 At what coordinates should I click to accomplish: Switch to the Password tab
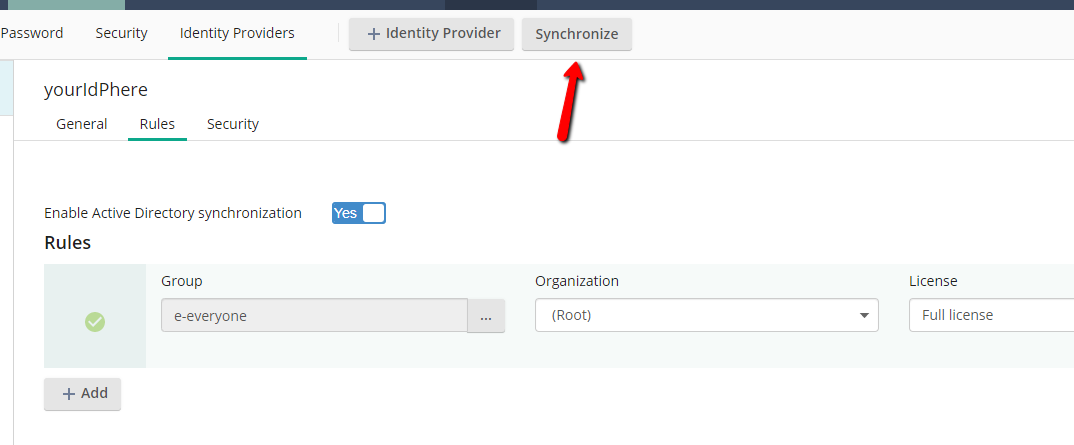[x=32, y=33]
